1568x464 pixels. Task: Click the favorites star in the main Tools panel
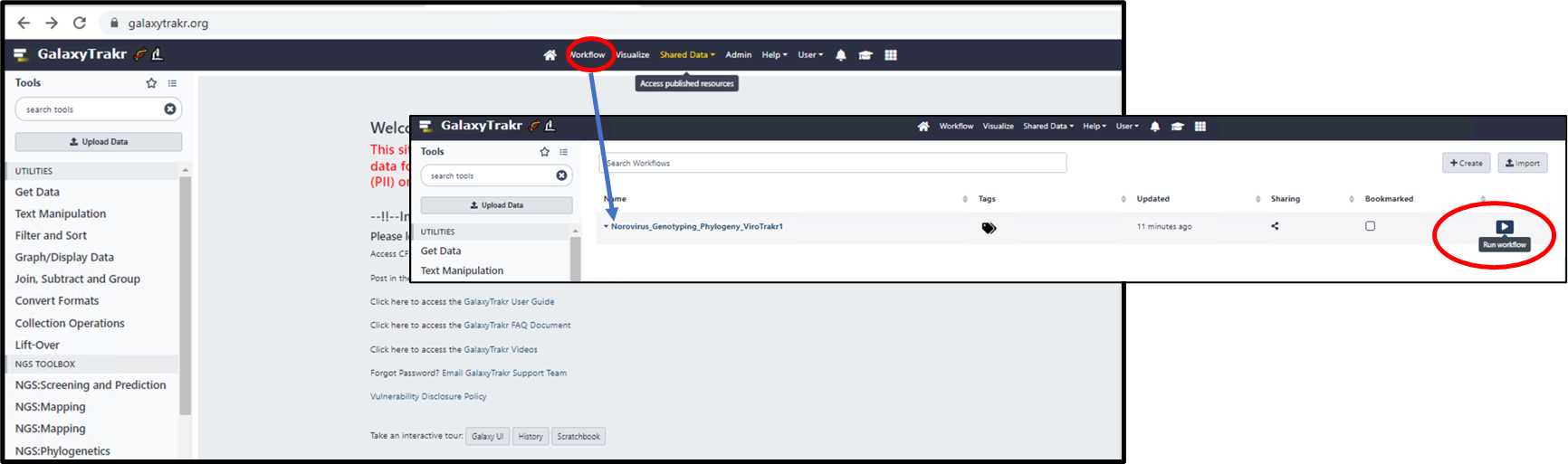(151, 83)
